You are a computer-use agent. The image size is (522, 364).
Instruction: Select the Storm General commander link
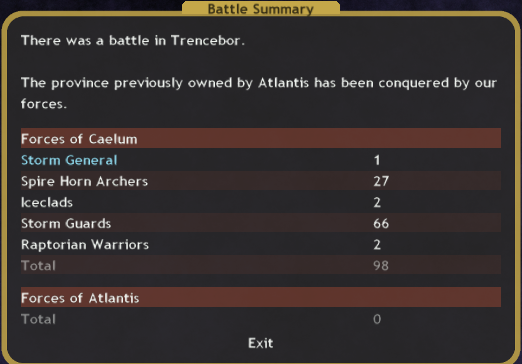69,160
